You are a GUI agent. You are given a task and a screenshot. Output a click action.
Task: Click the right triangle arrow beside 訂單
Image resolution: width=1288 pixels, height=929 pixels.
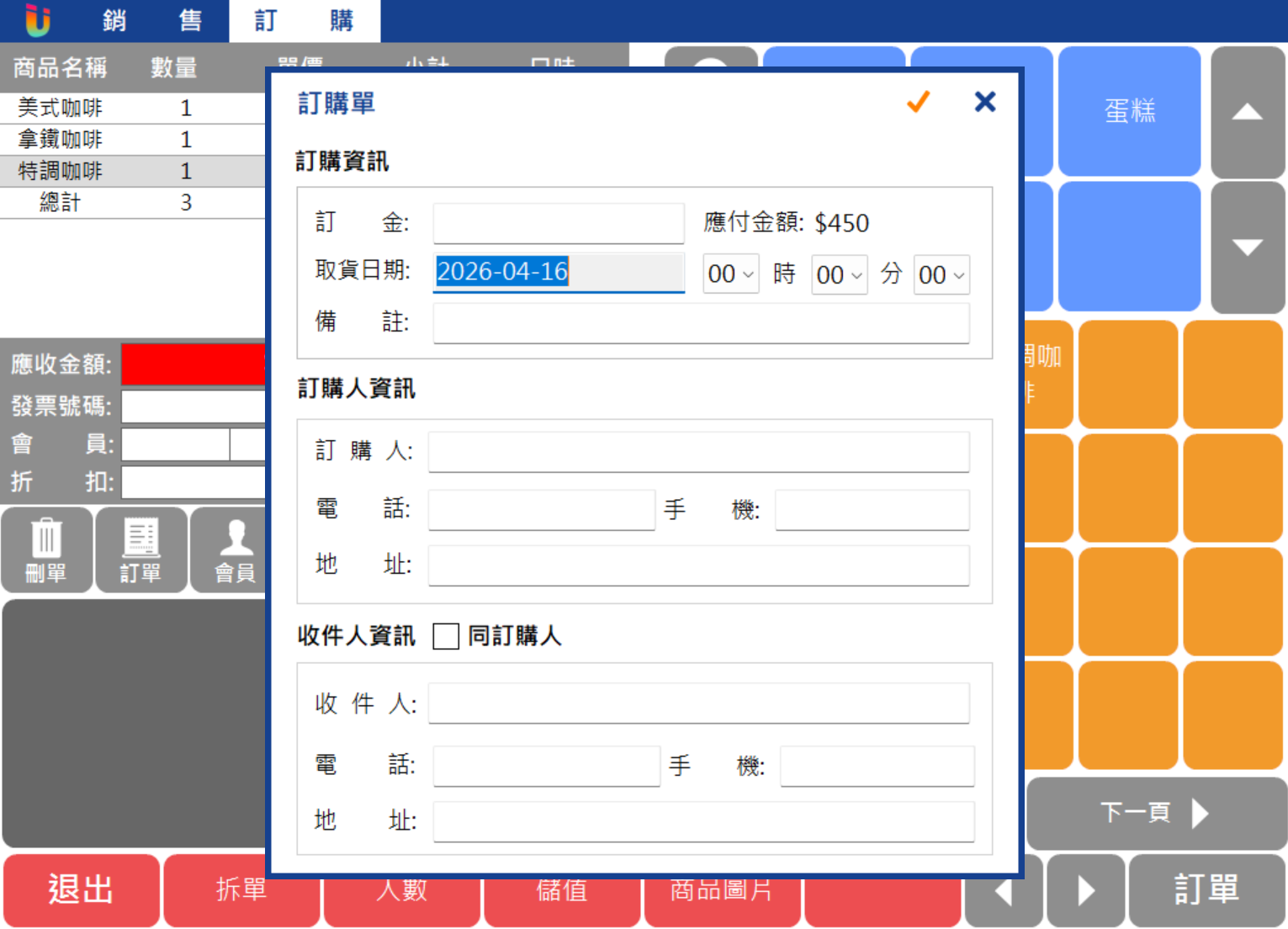tap(1086, 890)
